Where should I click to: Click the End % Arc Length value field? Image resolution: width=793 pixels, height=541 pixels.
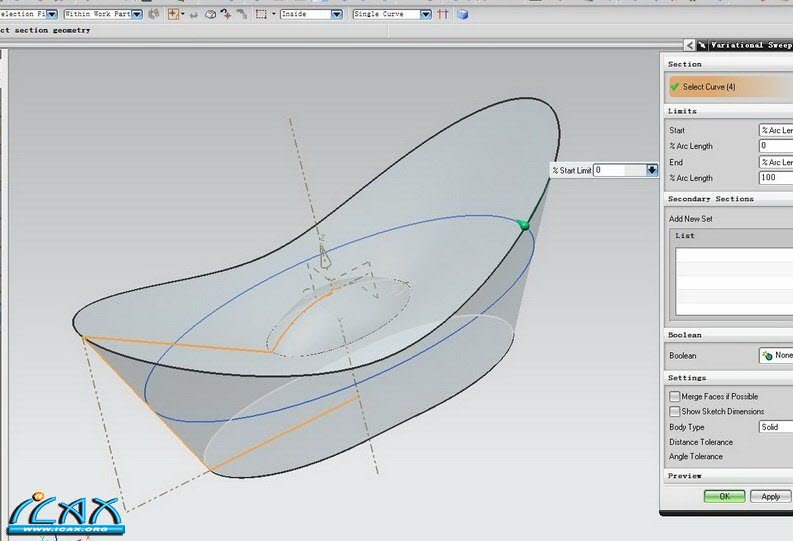[x=776, y=178]
